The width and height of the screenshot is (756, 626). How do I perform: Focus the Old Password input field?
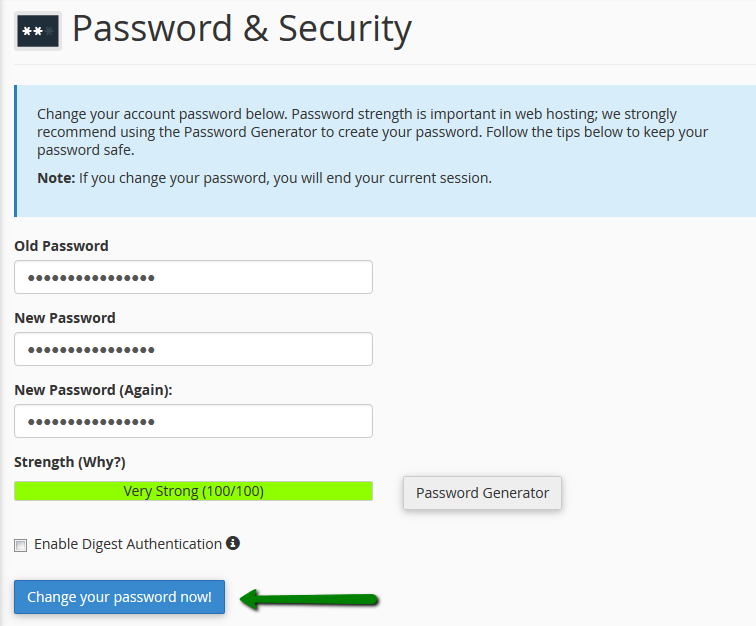[x=193, y=277]
